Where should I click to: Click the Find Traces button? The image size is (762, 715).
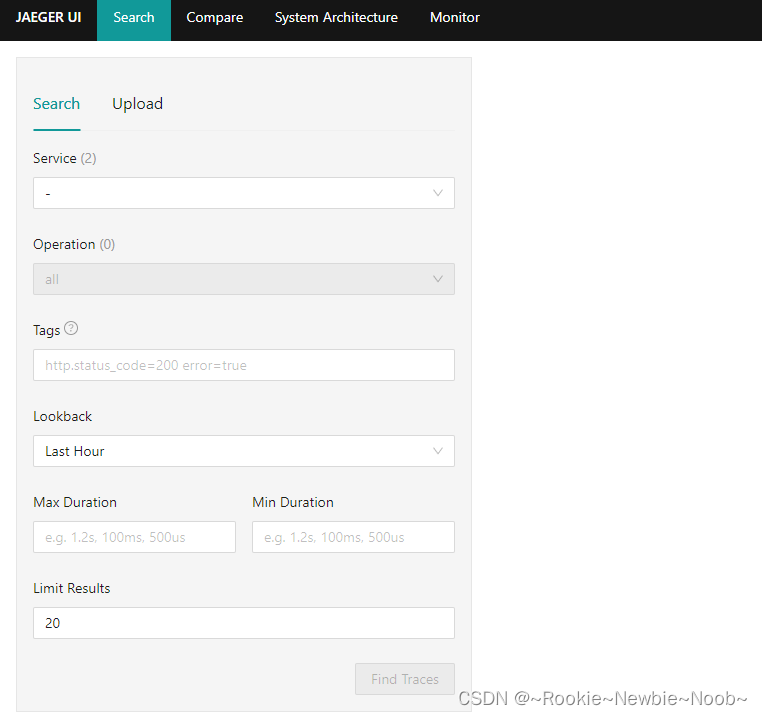(x=405, y=679)
